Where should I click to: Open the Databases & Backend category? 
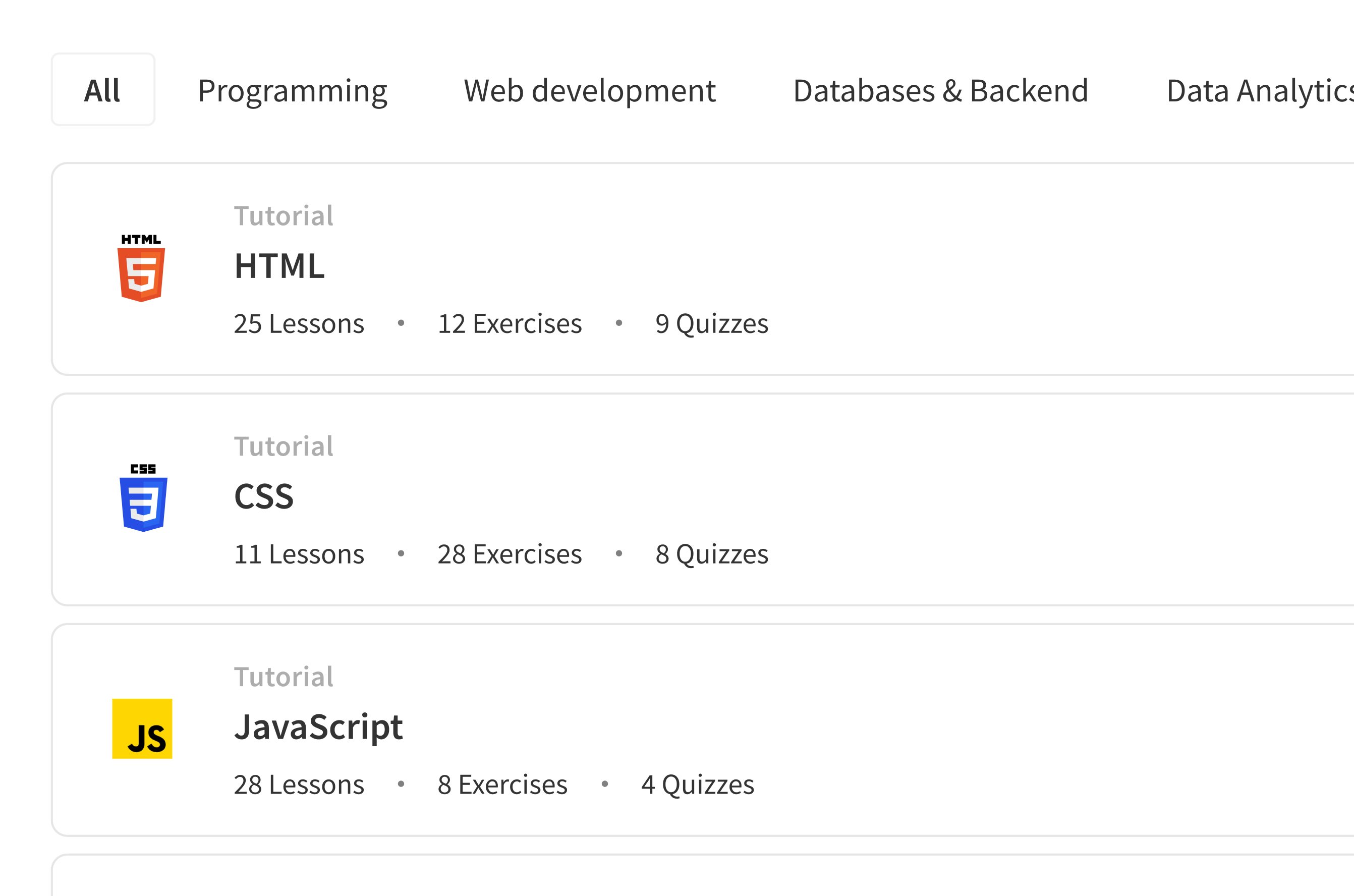coord(941,89)
